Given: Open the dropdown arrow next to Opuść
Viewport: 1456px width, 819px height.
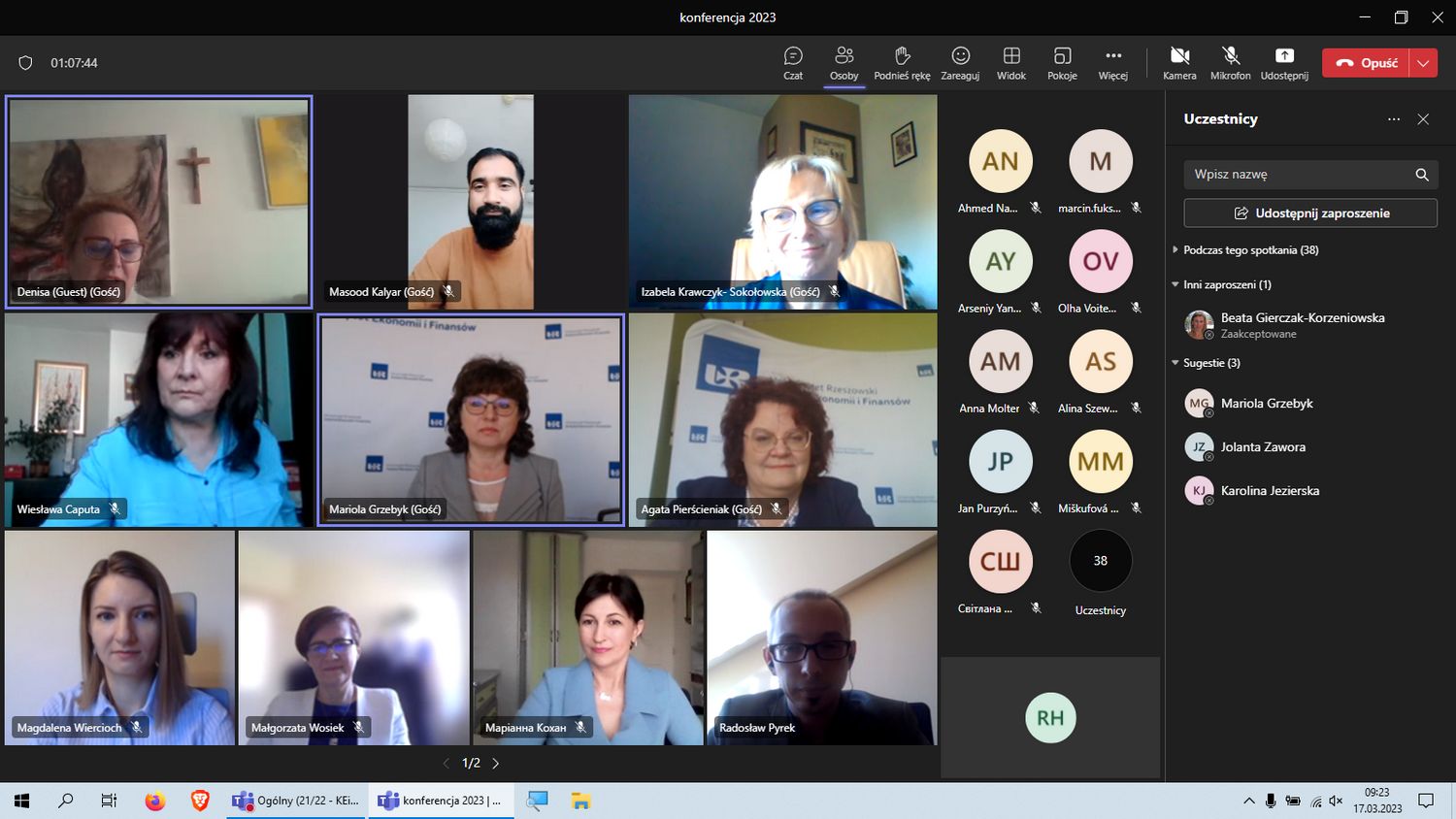Looking at the screenshot, I should (x=1423, y=63).
